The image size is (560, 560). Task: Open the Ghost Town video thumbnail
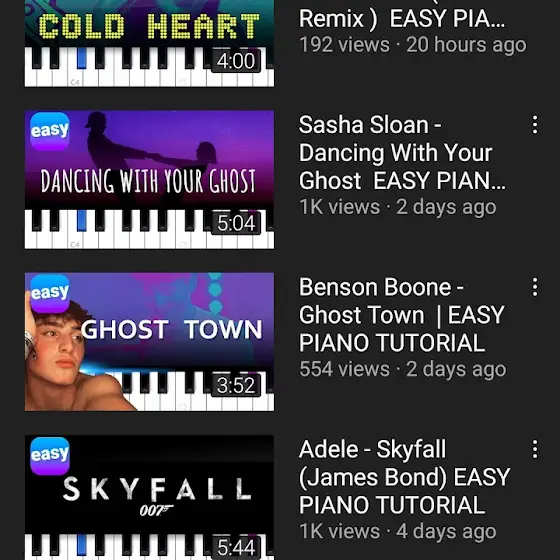[149, 342]
